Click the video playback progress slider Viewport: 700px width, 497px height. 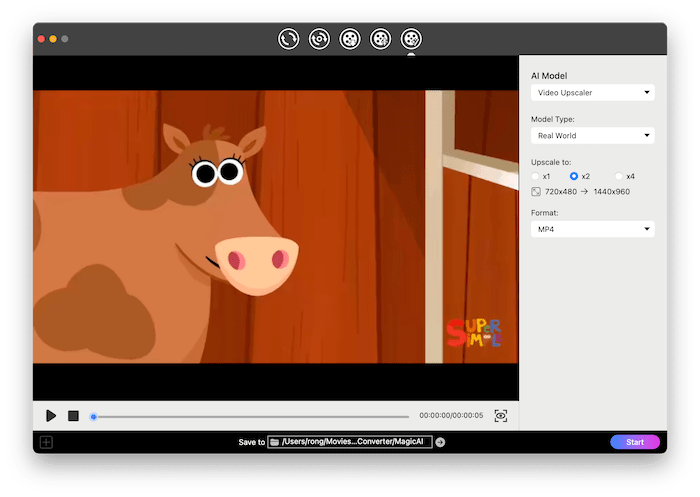(250, 416)
